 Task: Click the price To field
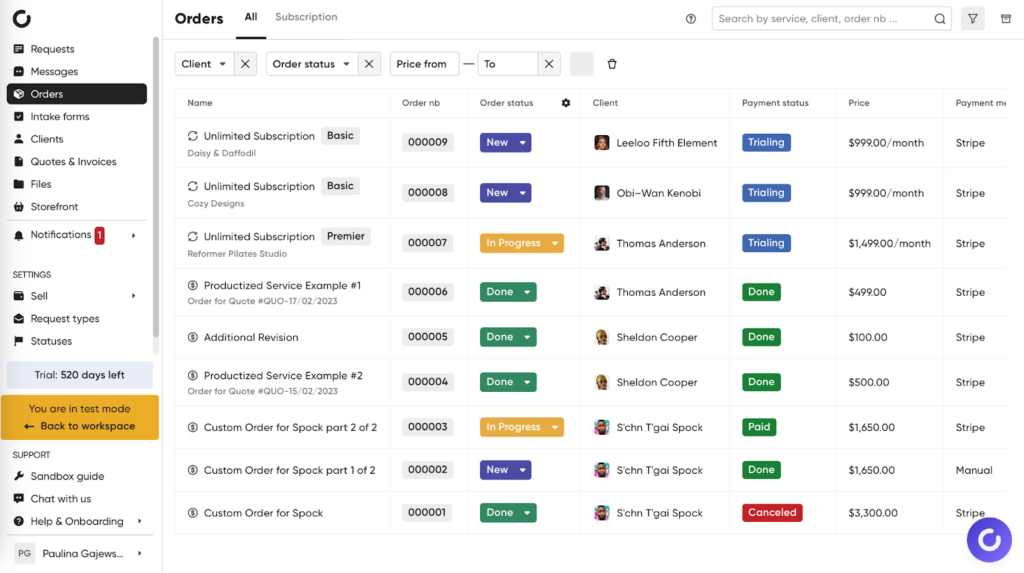(507, 64)
